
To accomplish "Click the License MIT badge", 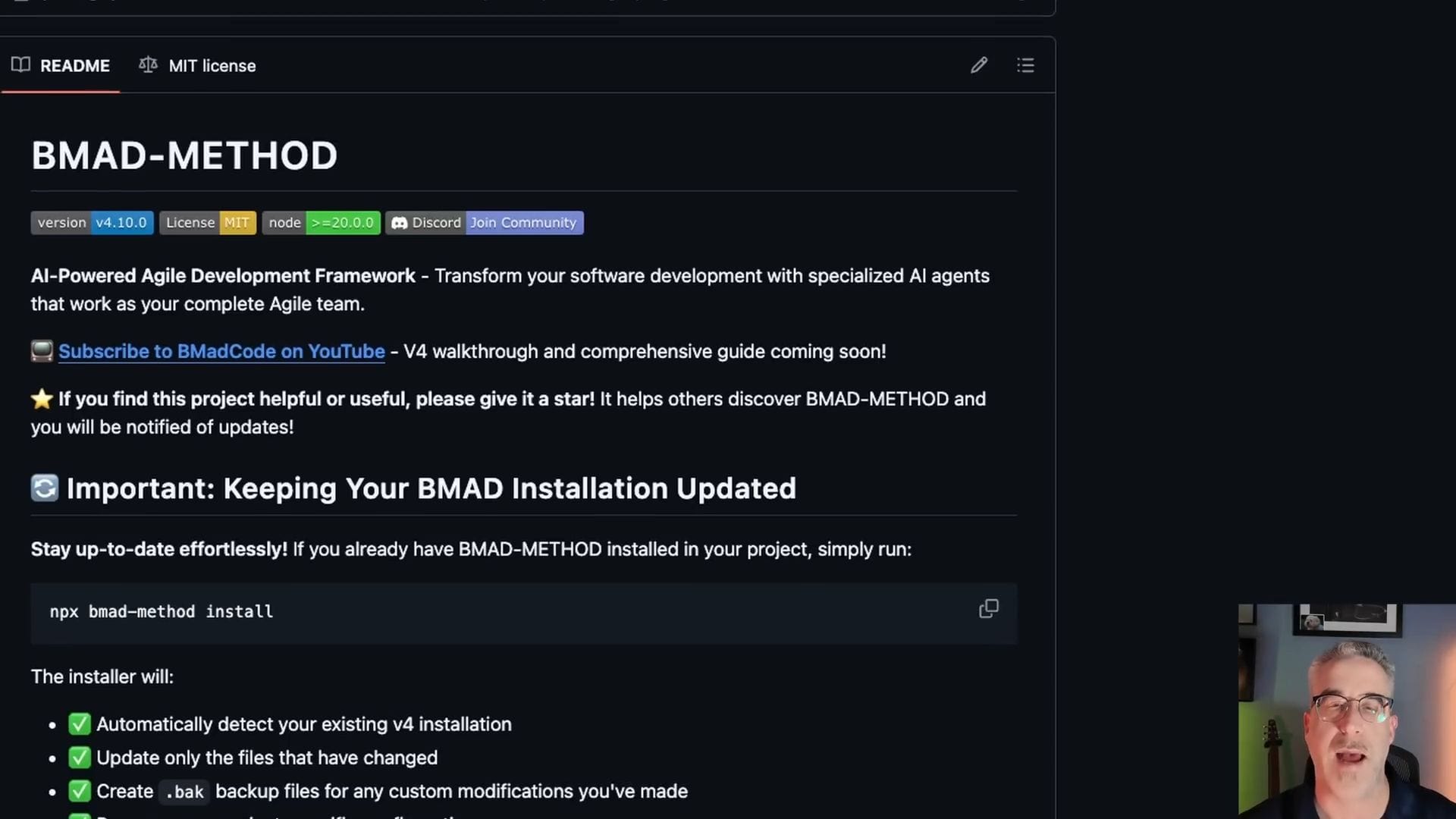I will (208, 223).
